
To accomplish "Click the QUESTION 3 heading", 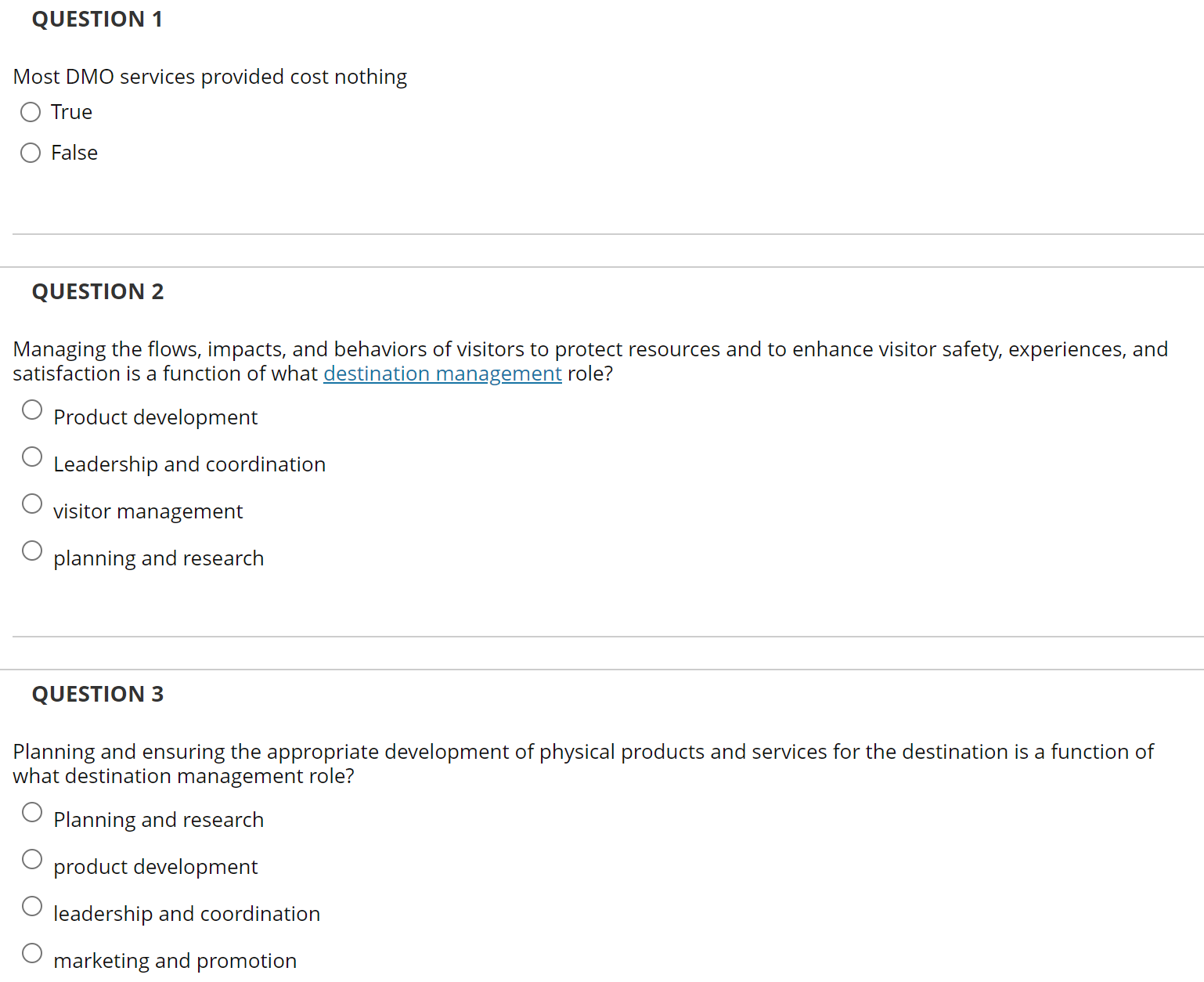I will click(x=97, y=693).
